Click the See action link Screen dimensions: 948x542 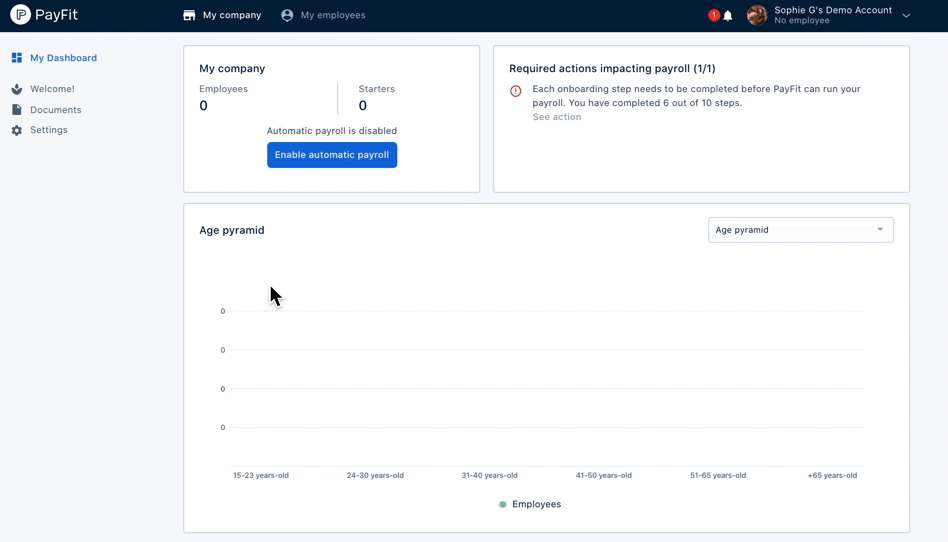(x=557, y=117)
